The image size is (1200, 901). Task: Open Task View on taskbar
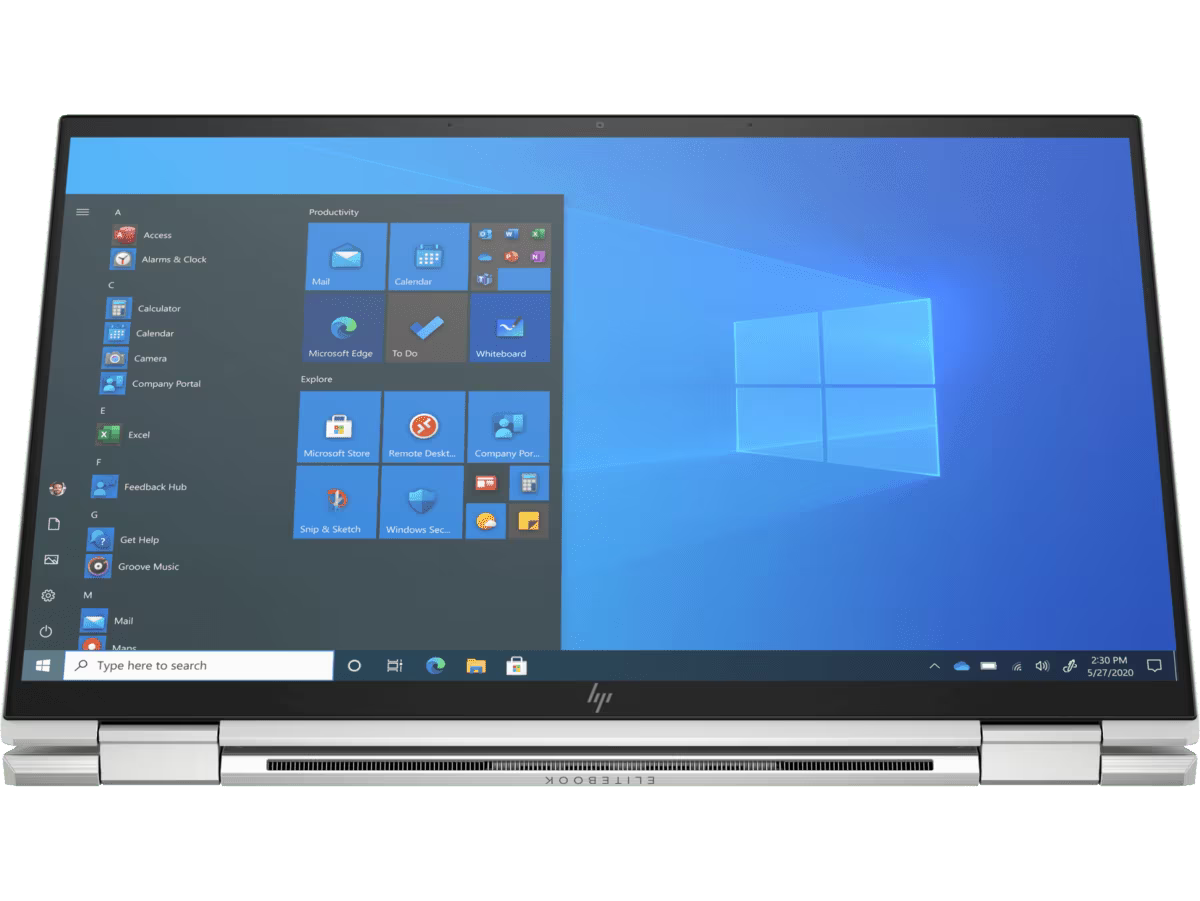click(395, 666)
